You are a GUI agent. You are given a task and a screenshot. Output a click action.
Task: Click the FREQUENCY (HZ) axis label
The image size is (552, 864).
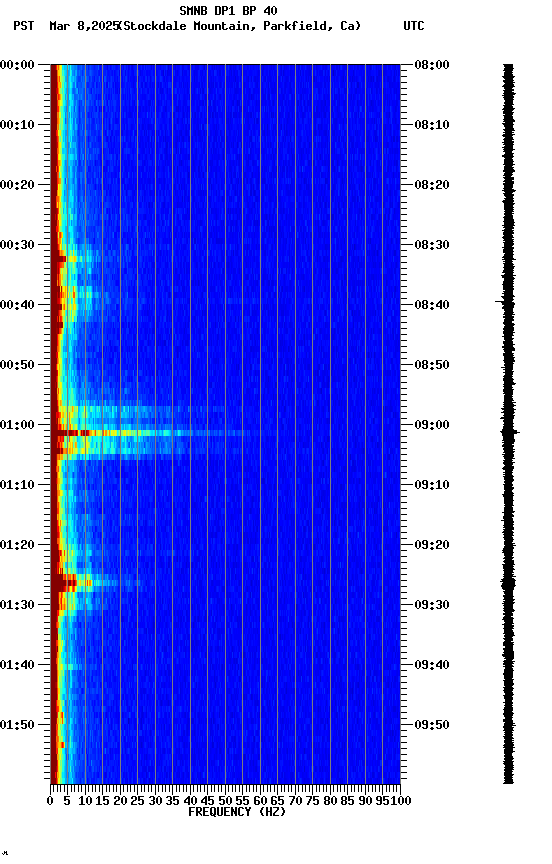click(x=237, y=813)
